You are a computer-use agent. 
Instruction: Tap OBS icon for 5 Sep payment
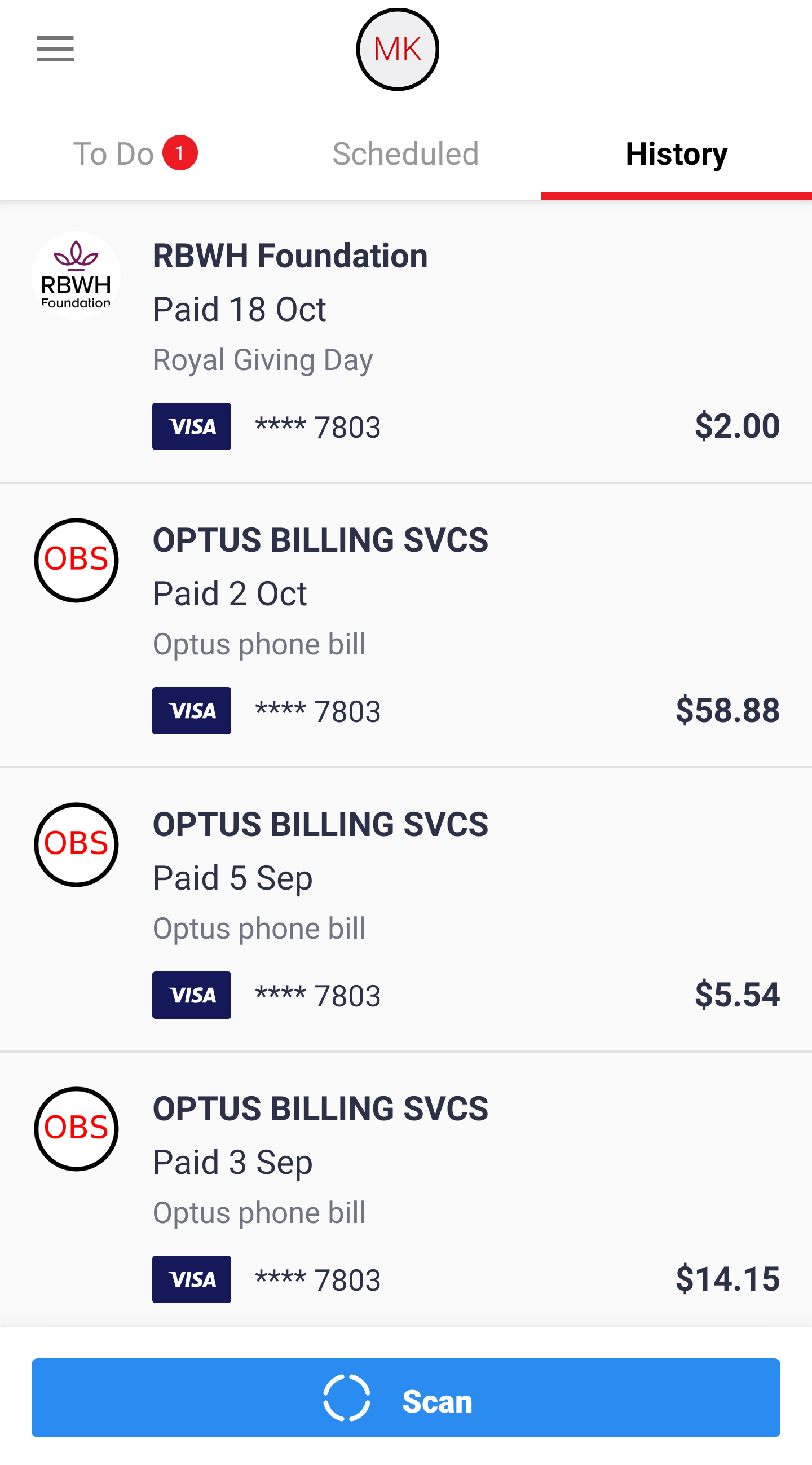click(76, 844)
